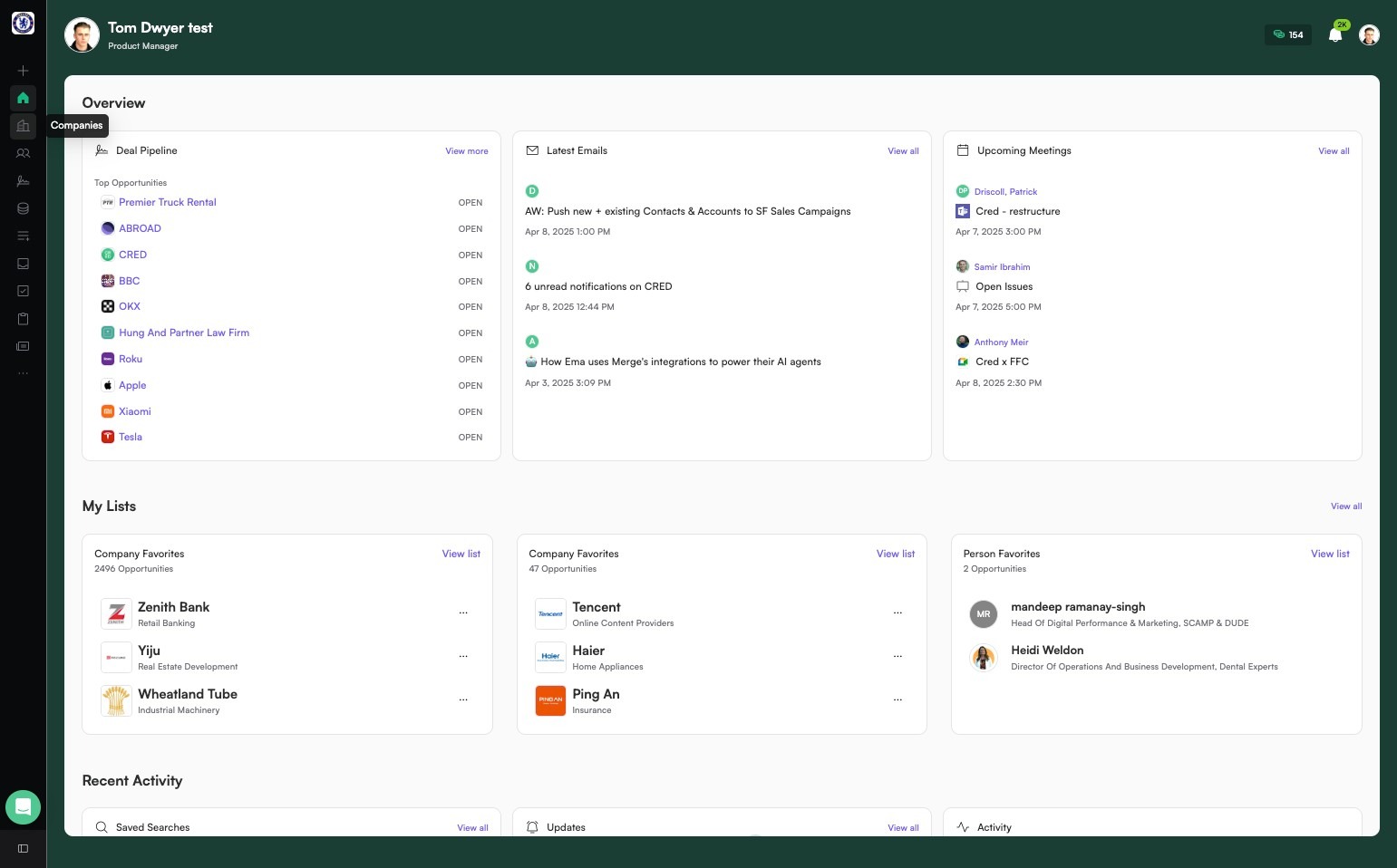Click the Home sidebar icon
The width and height of the screenshot is (1397, 868).
tap(23, 98)
